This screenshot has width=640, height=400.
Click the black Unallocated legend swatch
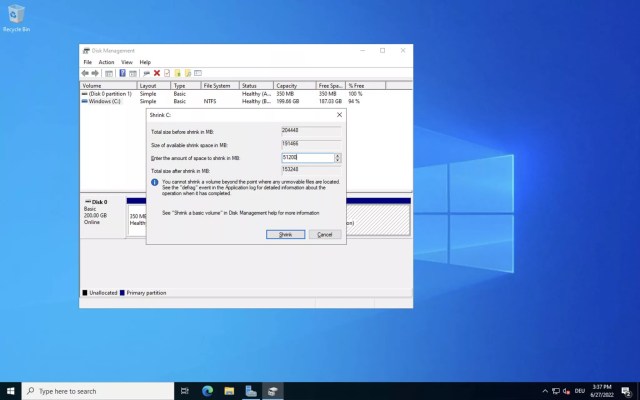(x=85, y=293)
